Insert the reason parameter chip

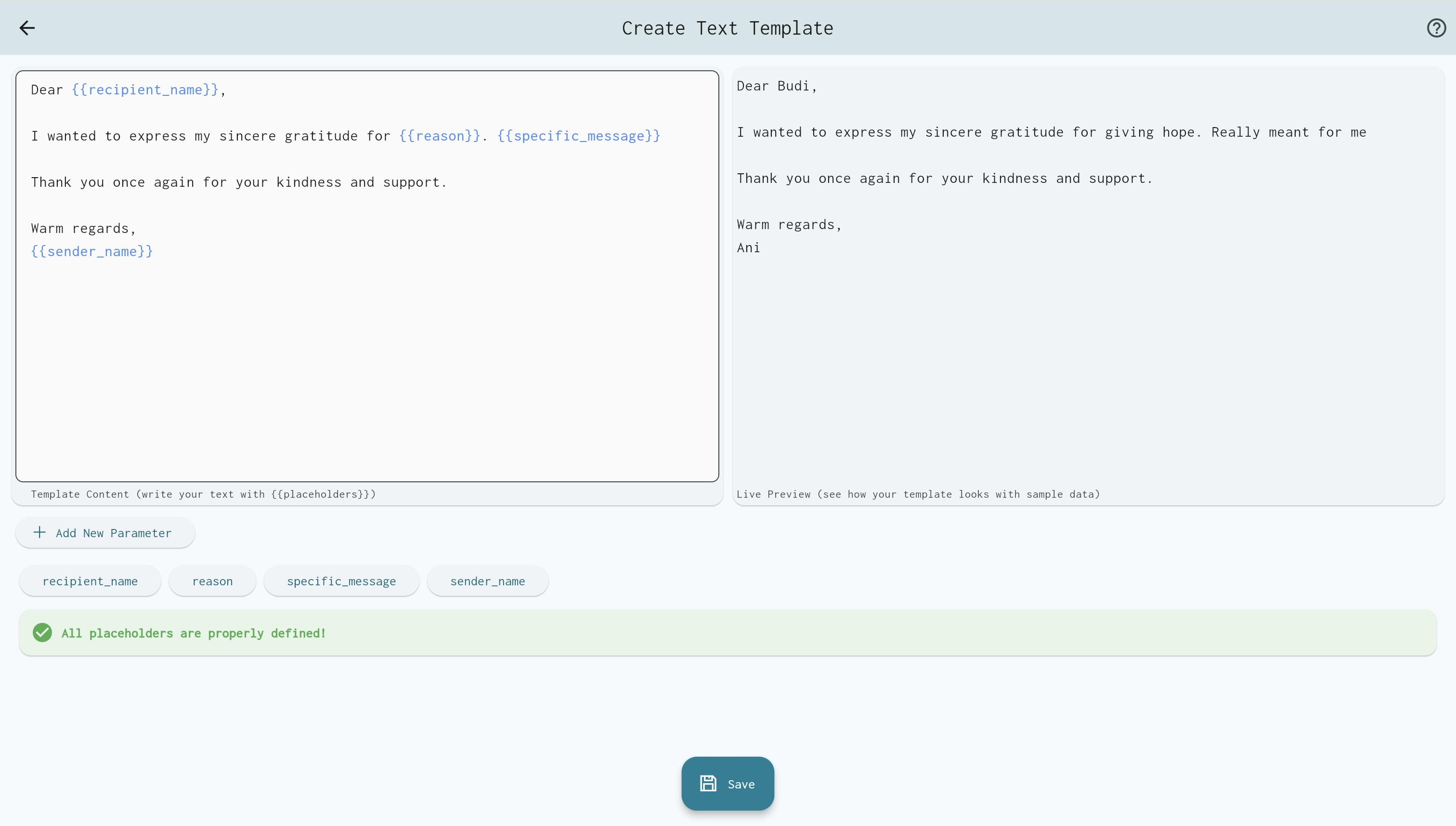(212, 581)
